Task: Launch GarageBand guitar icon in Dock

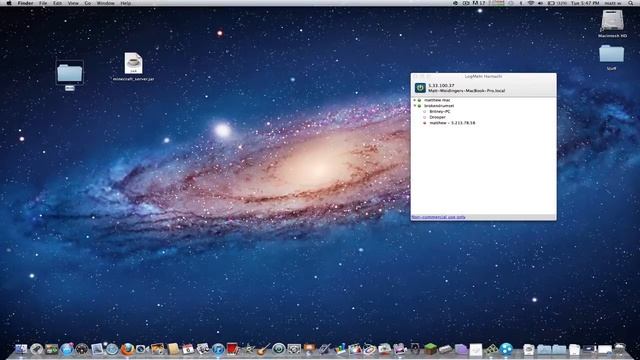Action: 263,349
